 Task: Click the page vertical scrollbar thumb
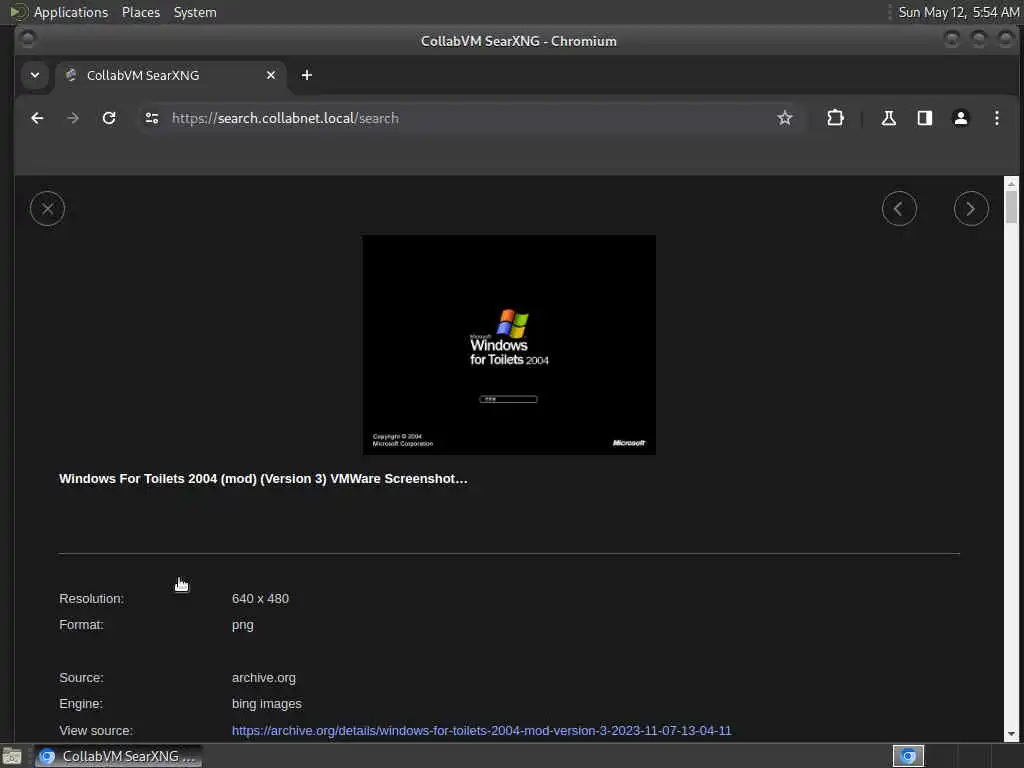1011,206
